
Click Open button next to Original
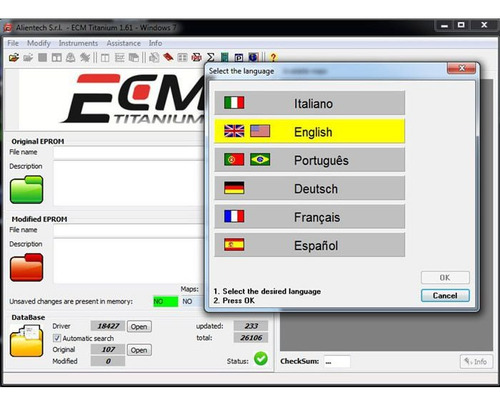[139, 350]
